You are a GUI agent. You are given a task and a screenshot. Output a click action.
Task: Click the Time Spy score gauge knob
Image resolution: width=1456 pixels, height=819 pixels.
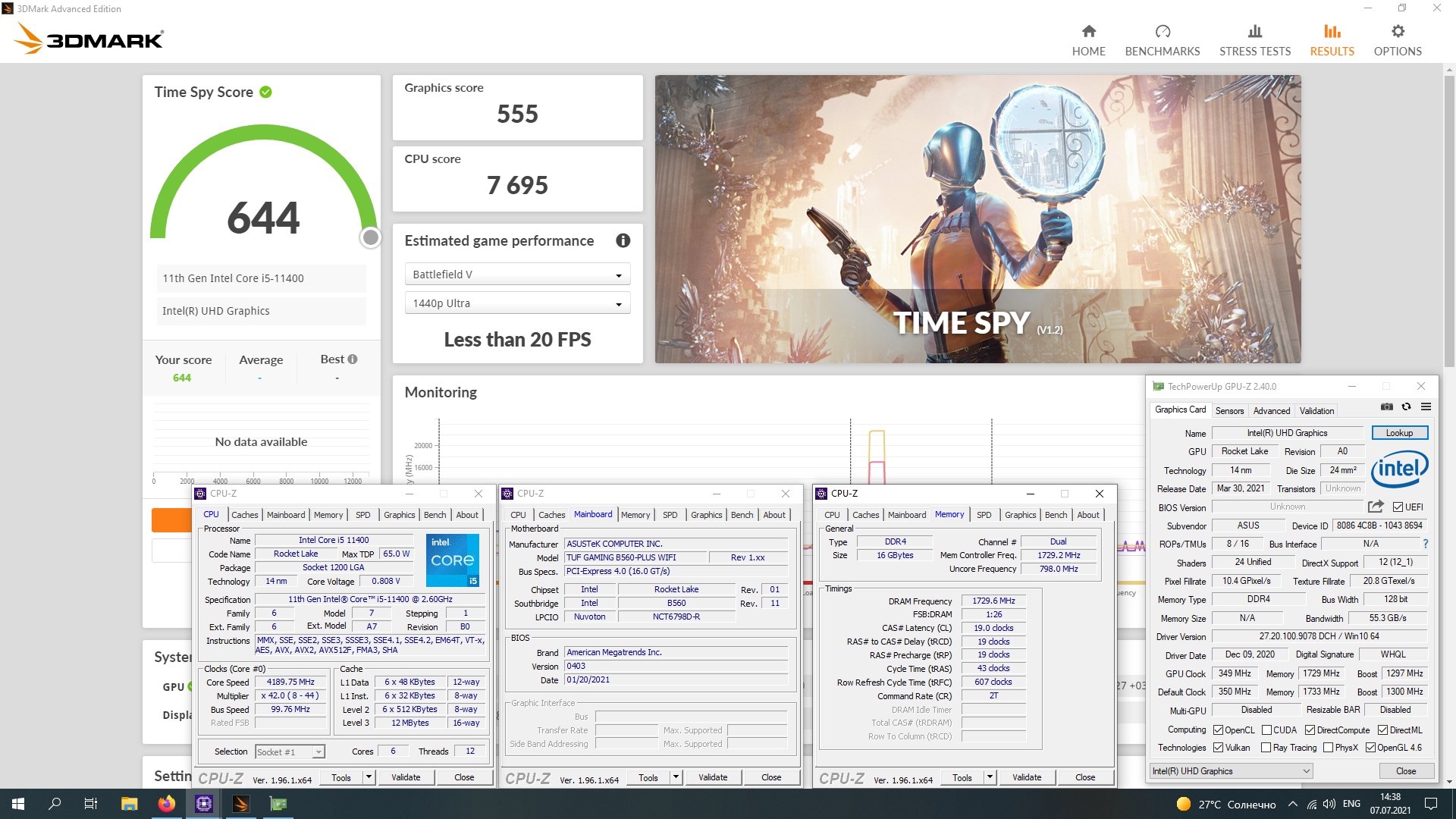coord(370,237)
